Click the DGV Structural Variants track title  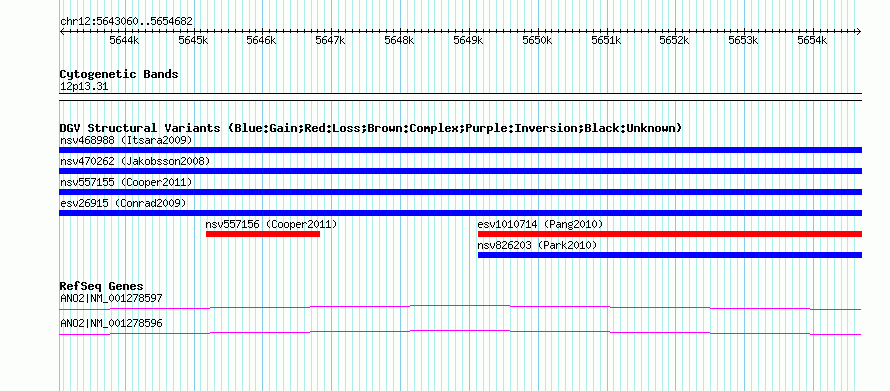(x=371, y=128)
